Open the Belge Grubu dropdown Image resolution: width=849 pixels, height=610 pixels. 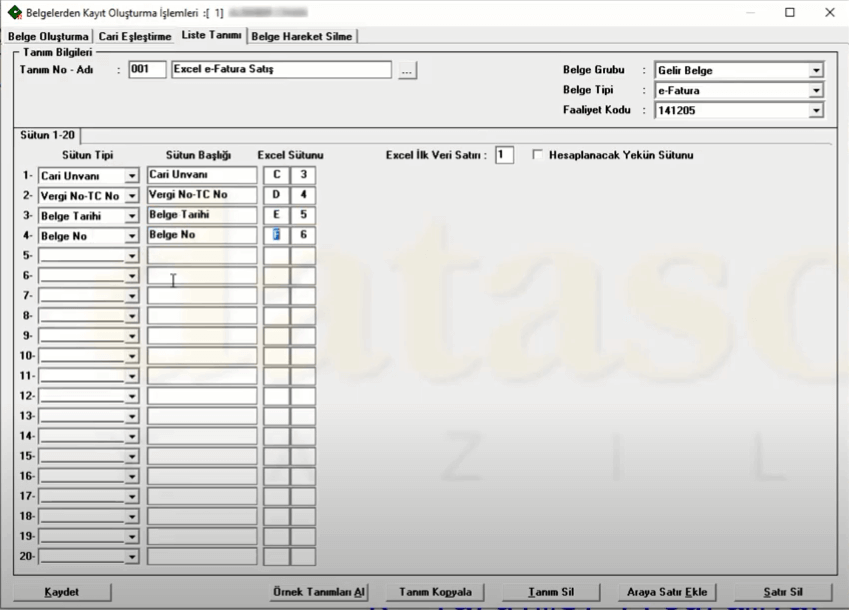coord(816,71)
